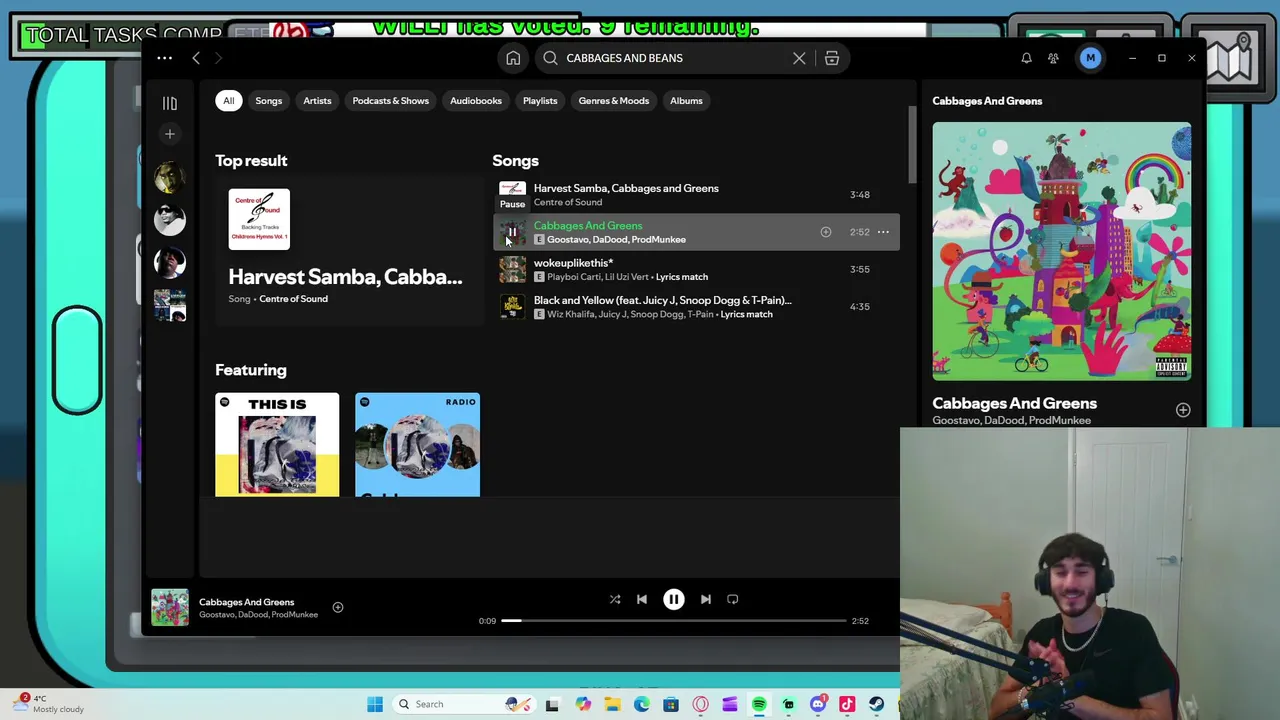This screenshot has width=1280, height=720.
Task: Switch to the Songs filter
Action: click(268, 100)
